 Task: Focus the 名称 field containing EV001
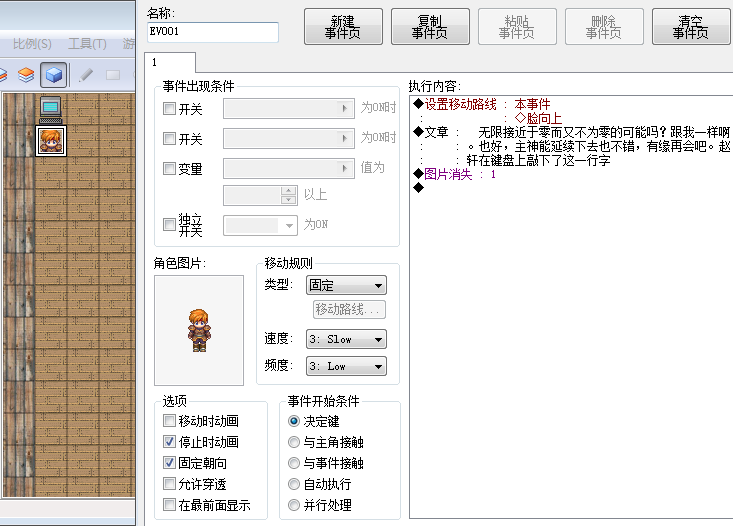coord(213,32)
